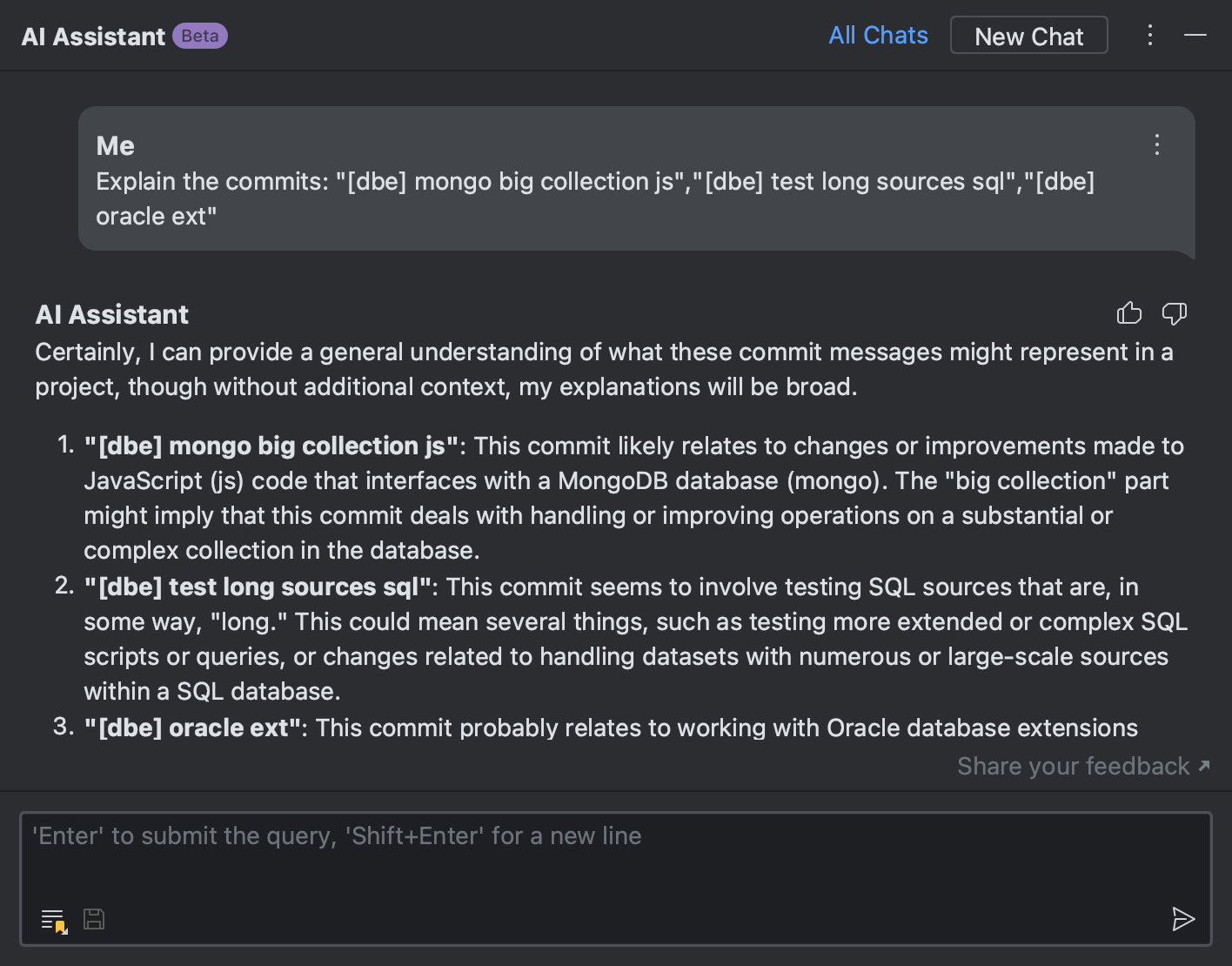Click the save floppy disk icon
The image size is (1232, 966).
point(94,919)
